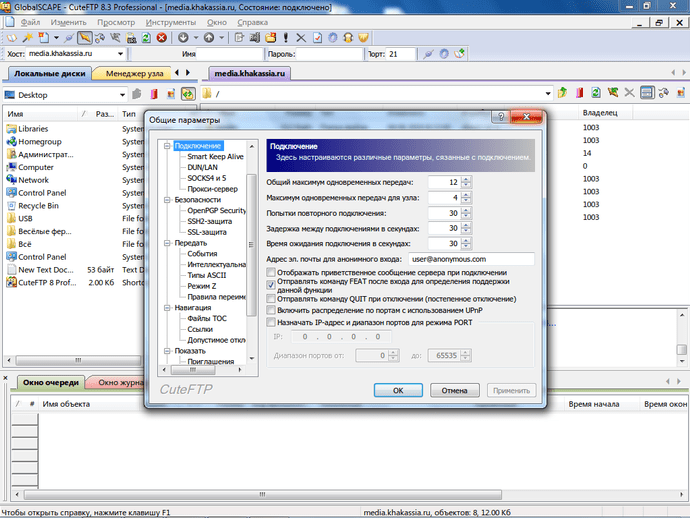This screenshot has height=518, width=690.
Task: Click the media.khakassia.ru remote tab
Action: (249, 73)
